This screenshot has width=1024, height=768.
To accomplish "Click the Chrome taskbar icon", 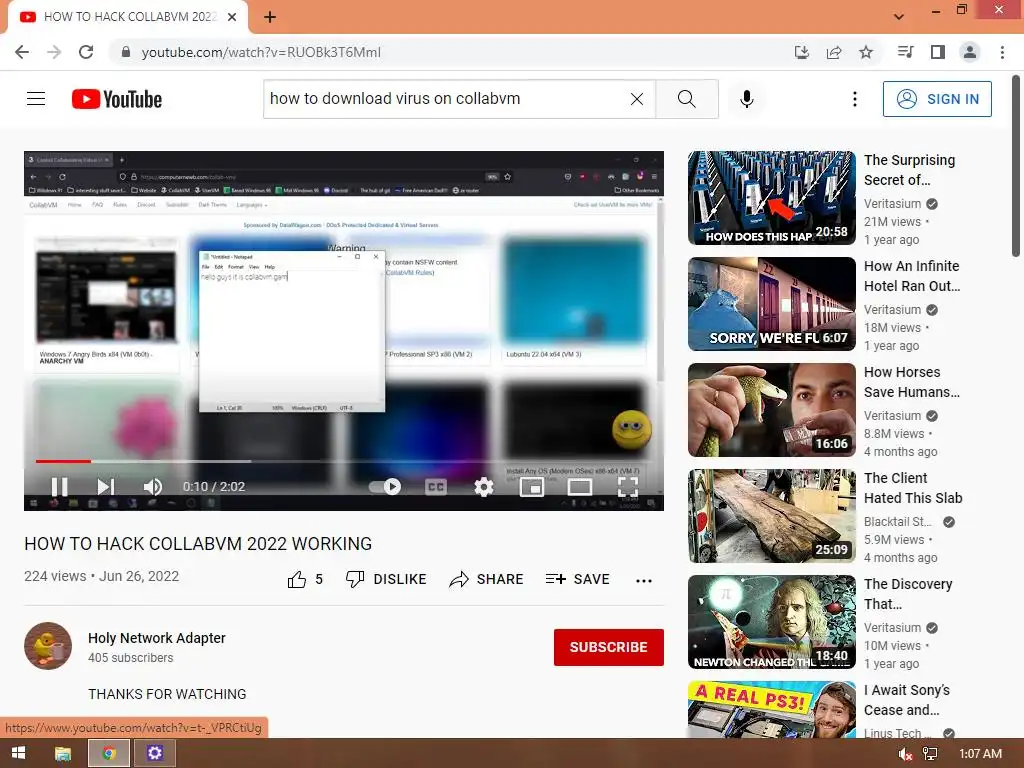I will 108,753.
